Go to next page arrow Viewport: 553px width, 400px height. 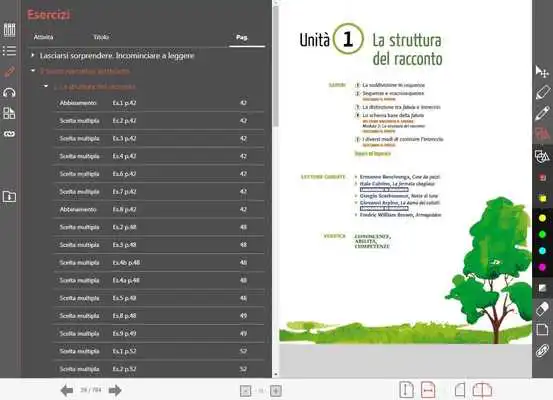click(115, 390)
